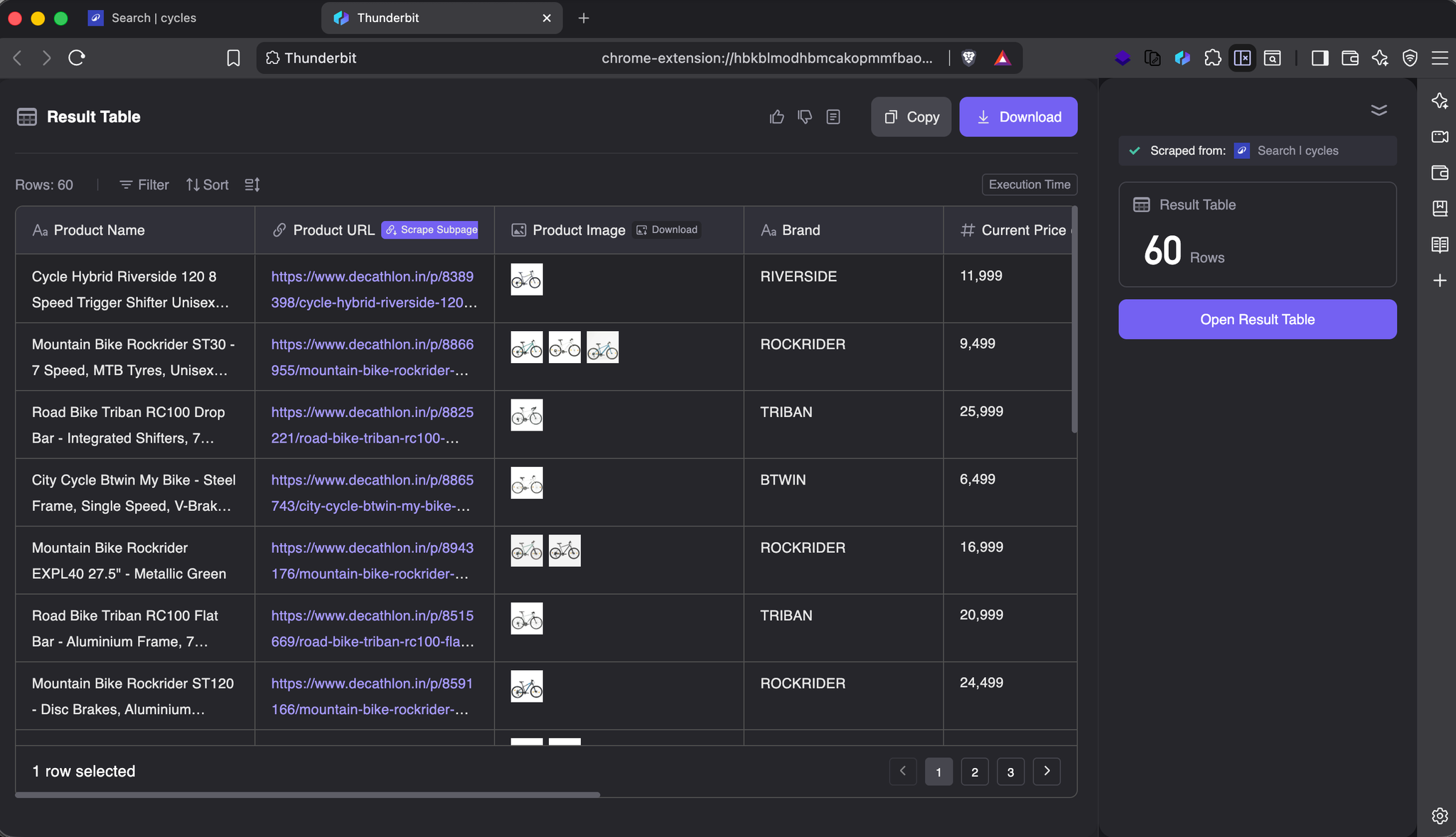Open the Rockrider ST30 product URL link
This screenshot has width=1456, height=837.
pos(372,357)
